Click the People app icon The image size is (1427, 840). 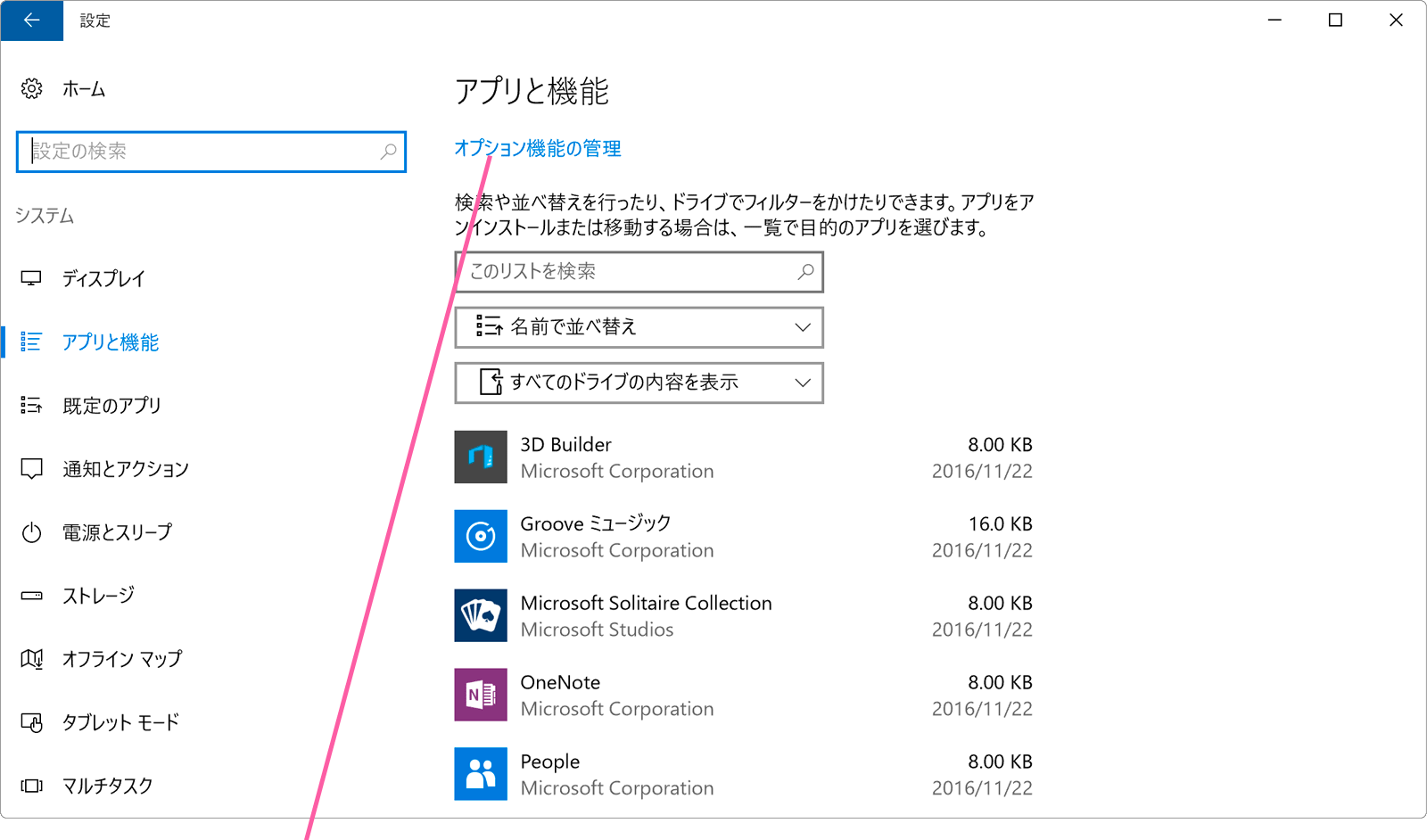pyautogui.click(x=481, y=774)
